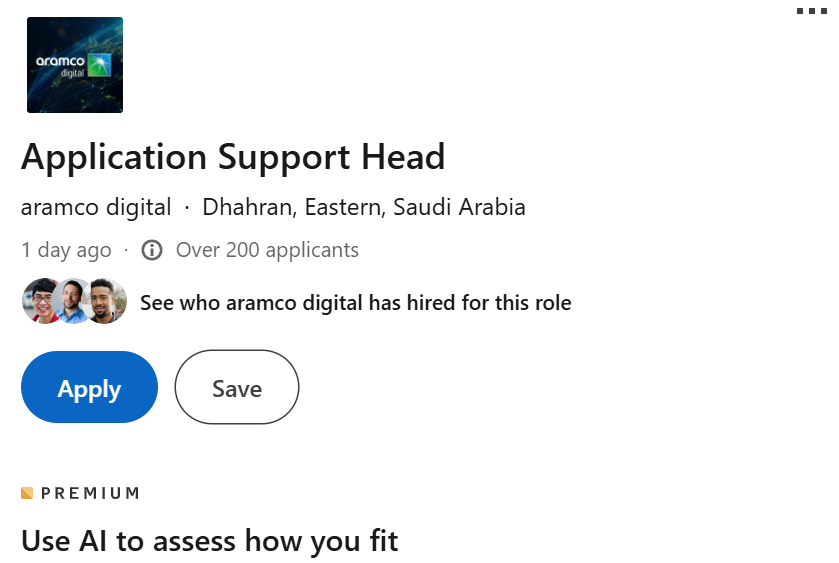Click the first profile avatar with glasses
839x563 pixels.
(44, 301)
